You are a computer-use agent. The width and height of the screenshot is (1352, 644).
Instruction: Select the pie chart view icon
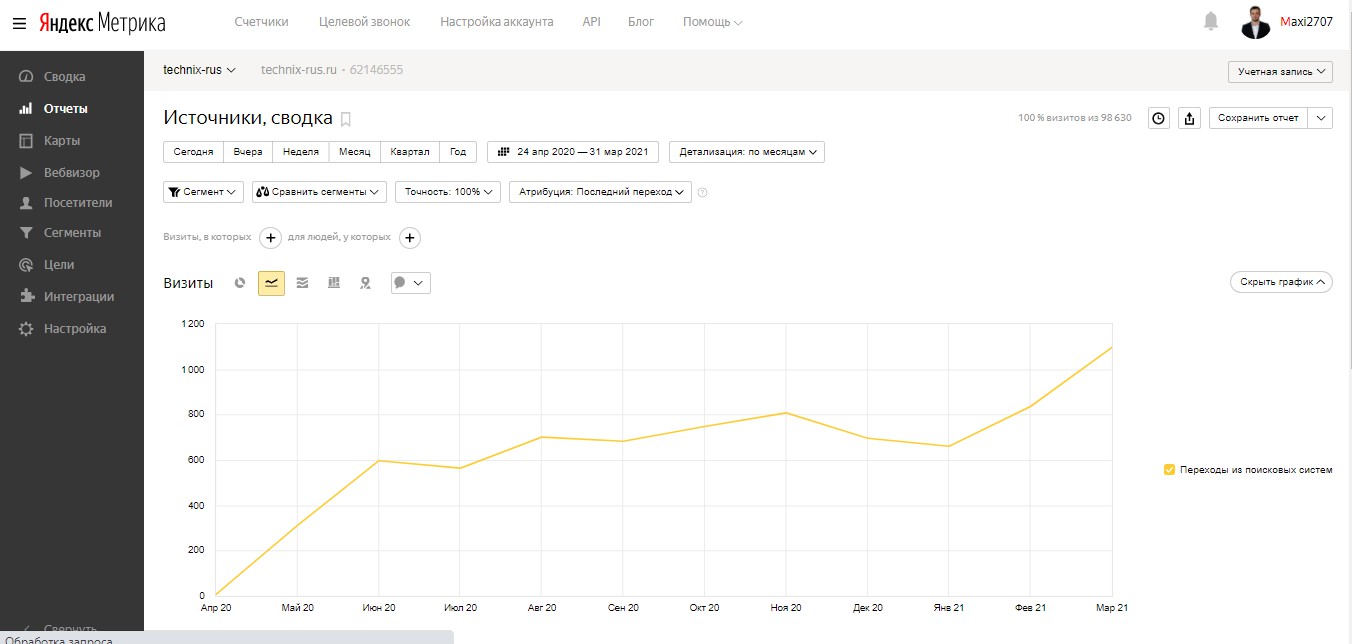tap(240, 283)
